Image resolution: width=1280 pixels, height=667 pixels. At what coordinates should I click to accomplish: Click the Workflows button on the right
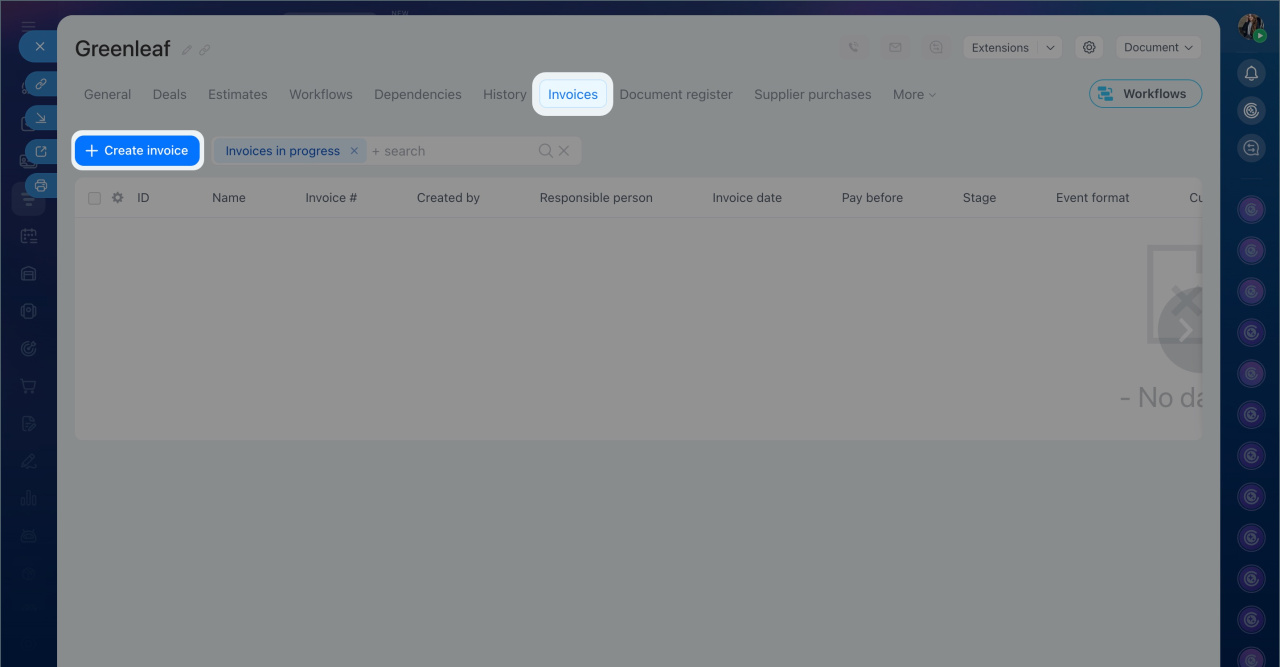point(1145,94)
